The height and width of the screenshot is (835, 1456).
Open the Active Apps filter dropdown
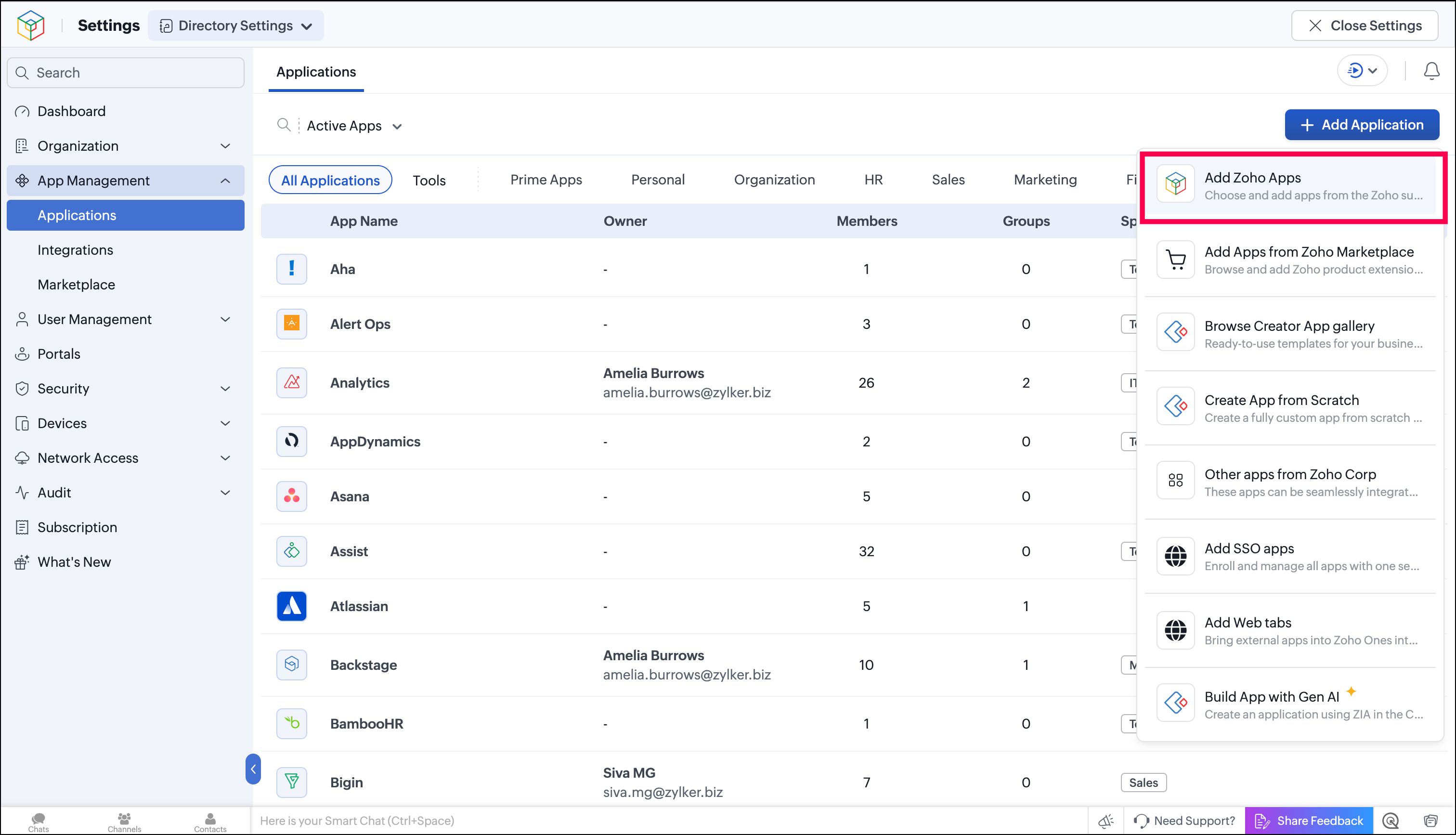coord(354,126)
